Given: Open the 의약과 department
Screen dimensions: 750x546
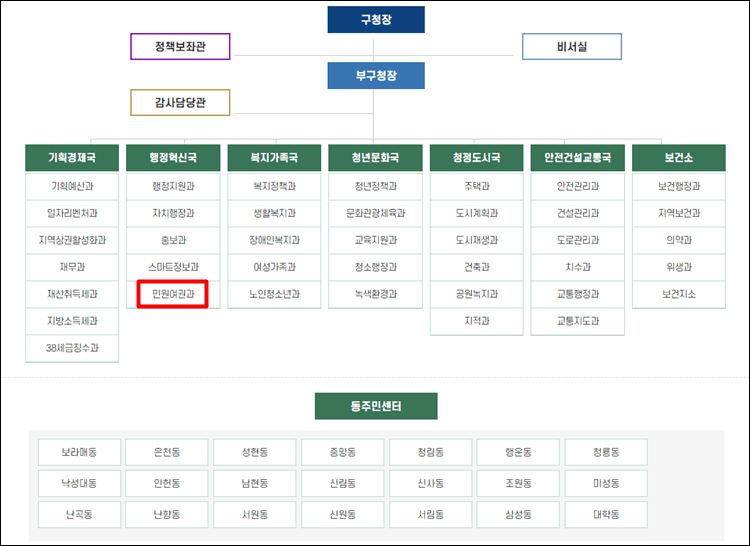Looking at the screenshot, I should tap(679, 240).
